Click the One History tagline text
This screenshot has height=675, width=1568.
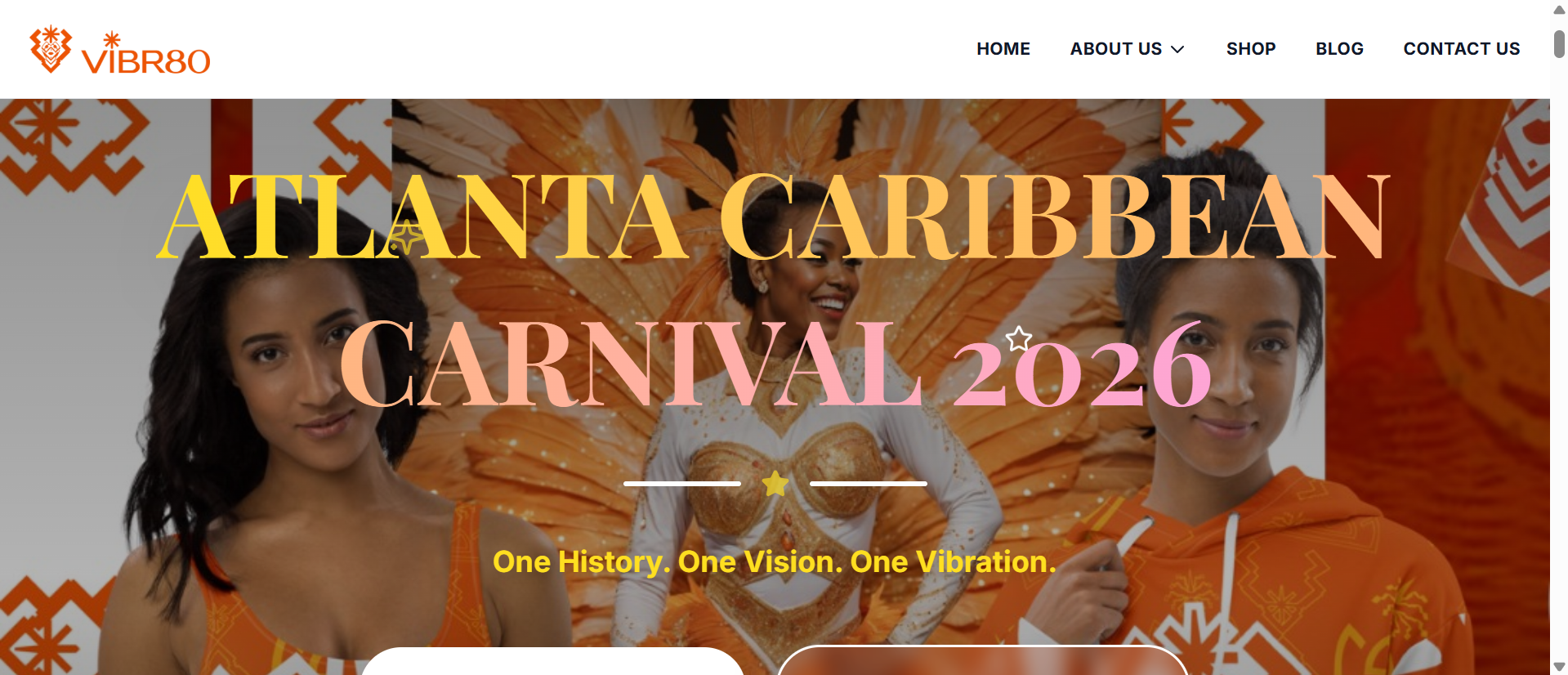coord(775,562)
